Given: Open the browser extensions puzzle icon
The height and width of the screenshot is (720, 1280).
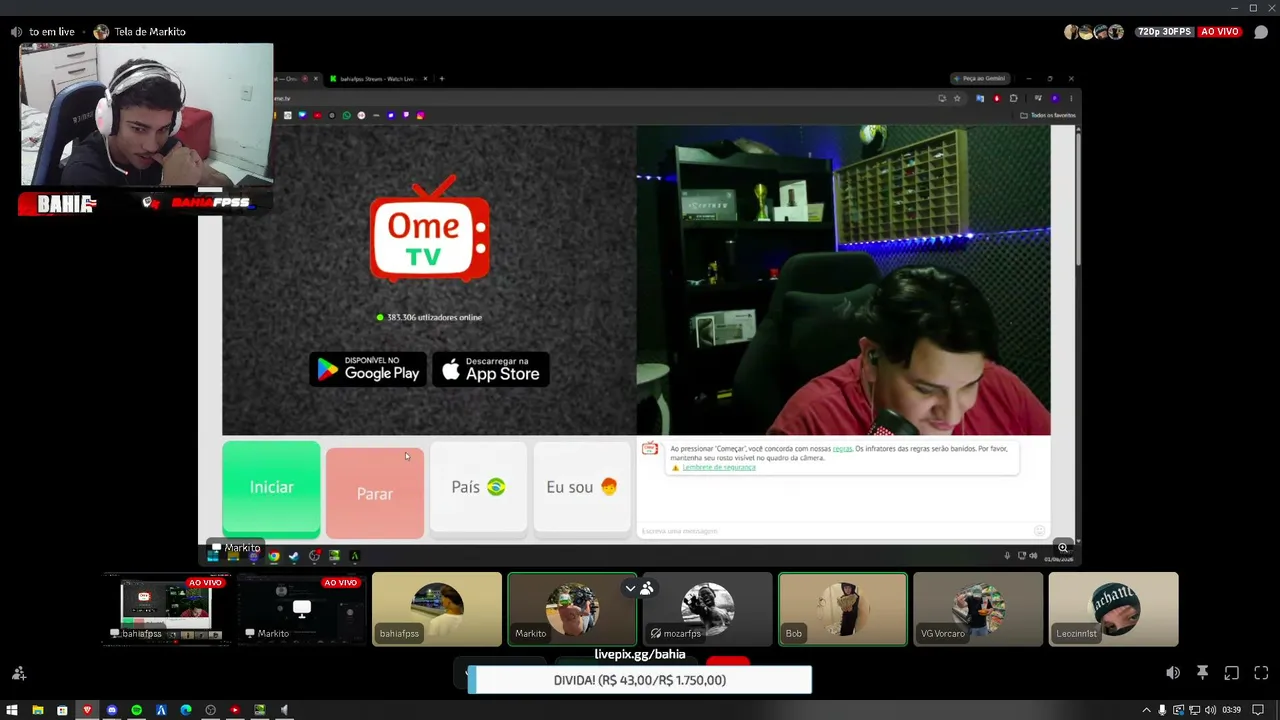Looking at the screenshot, I should point(1013,98).
